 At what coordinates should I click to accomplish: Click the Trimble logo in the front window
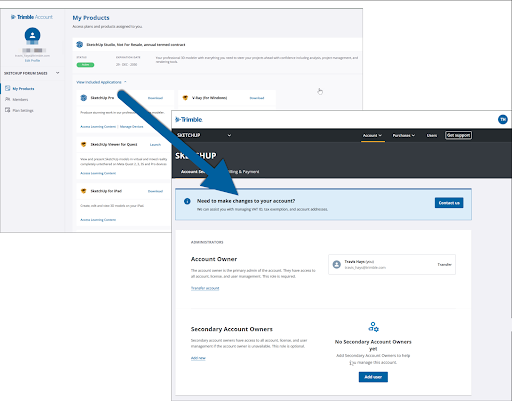tap(189, 120)
